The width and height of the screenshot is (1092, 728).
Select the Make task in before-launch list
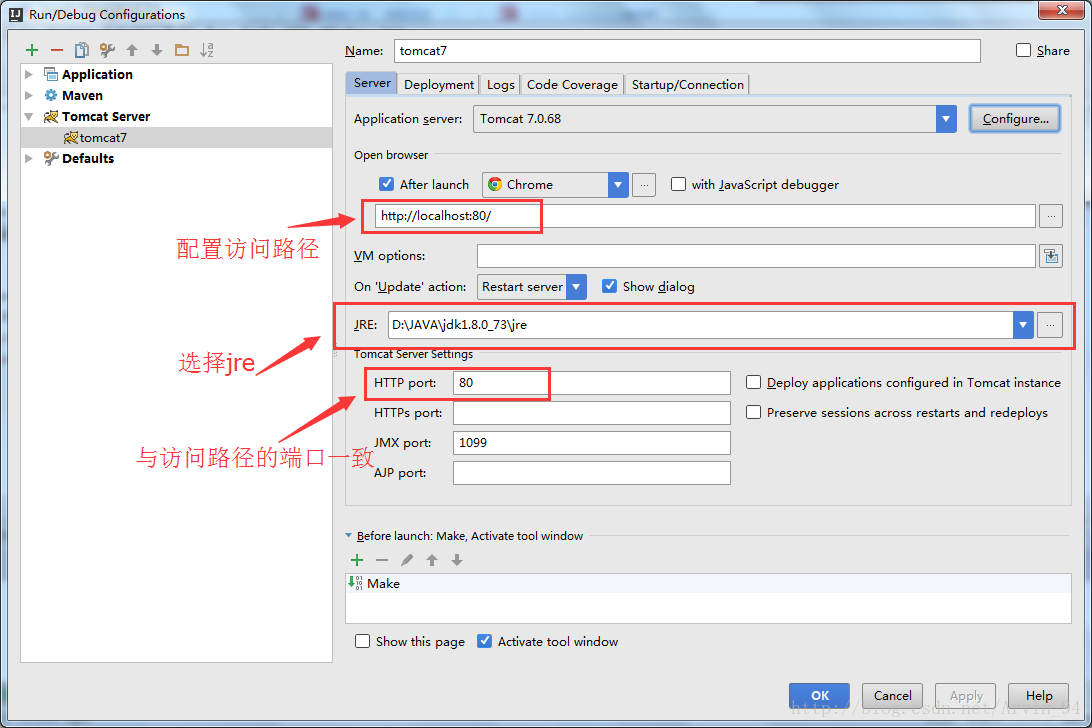pos(708,584)
